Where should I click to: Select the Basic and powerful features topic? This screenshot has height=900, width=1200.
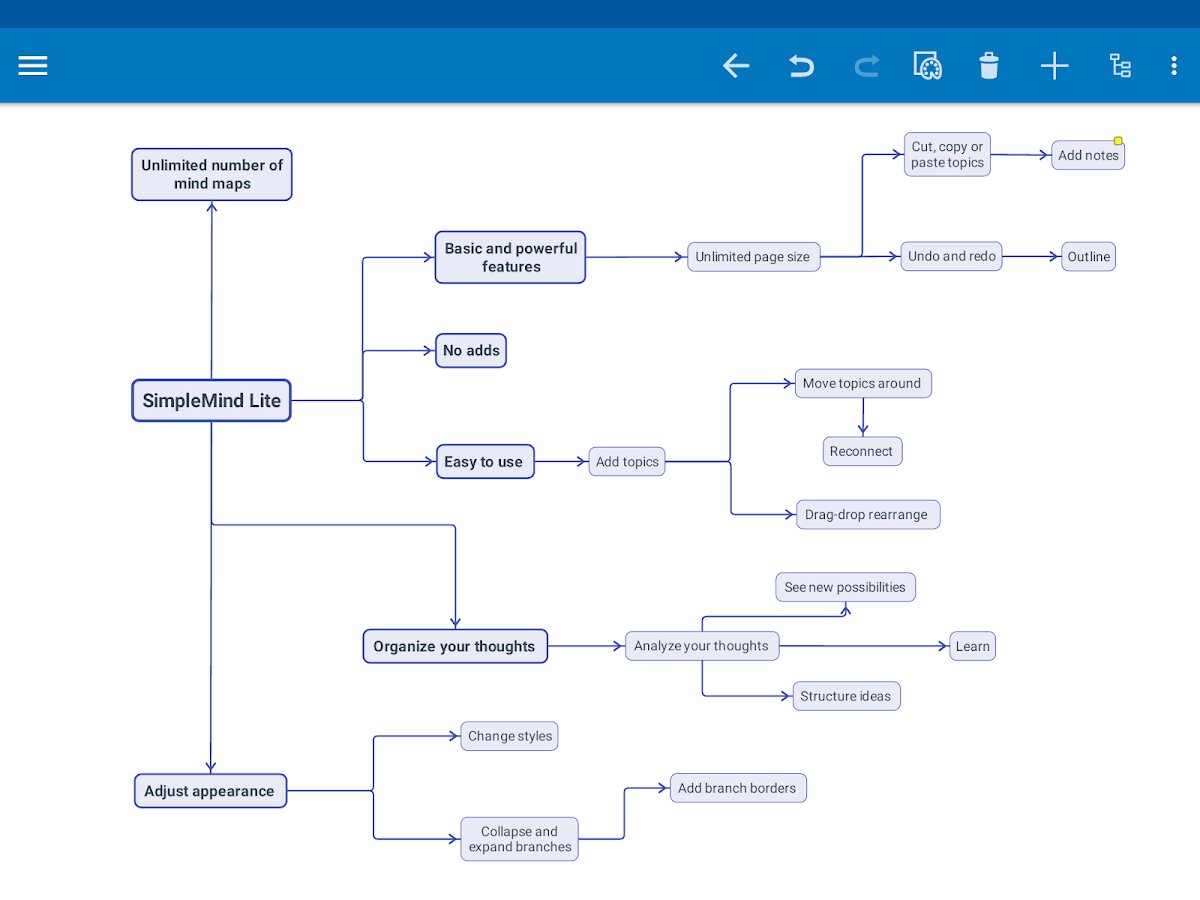point(510,257)
